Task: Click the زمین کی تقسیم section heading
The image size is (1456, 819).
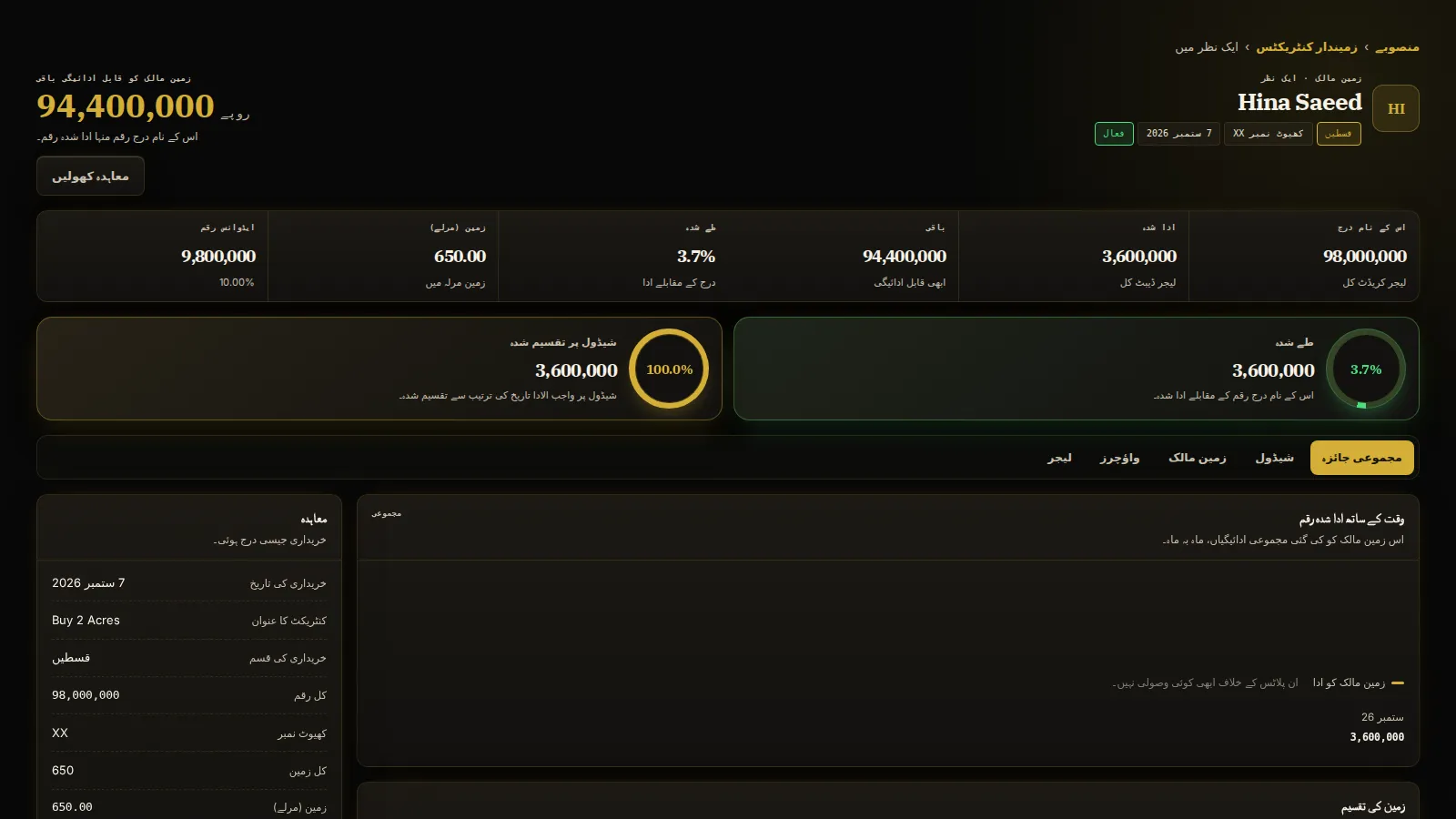Action: click(x=1372, y=807)
